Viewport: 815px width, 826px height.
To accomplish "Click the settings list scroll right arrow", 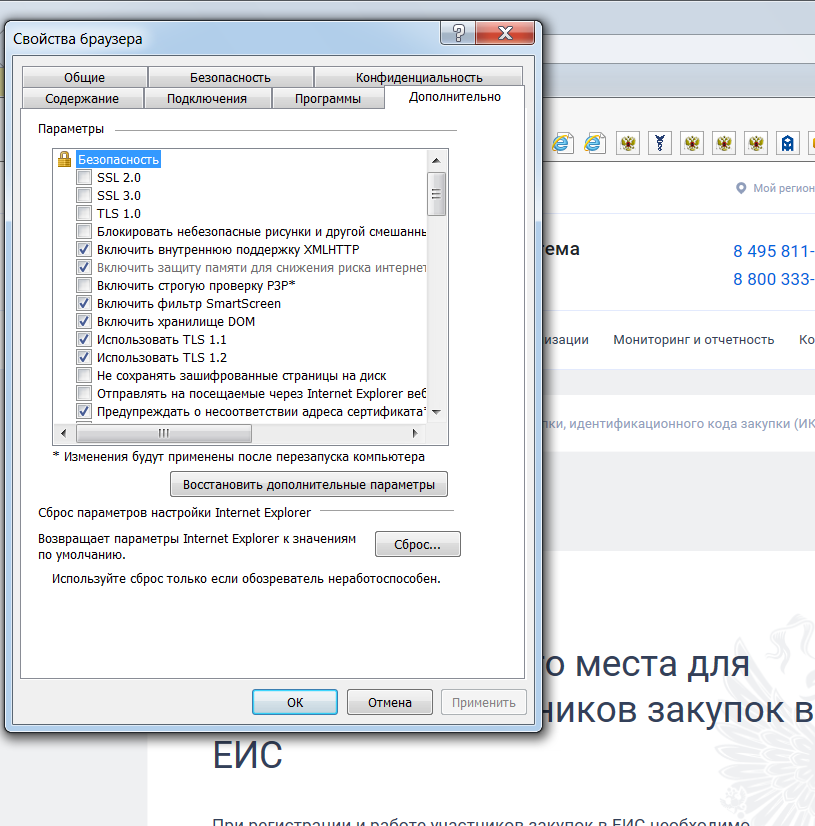I will point(416,433).
